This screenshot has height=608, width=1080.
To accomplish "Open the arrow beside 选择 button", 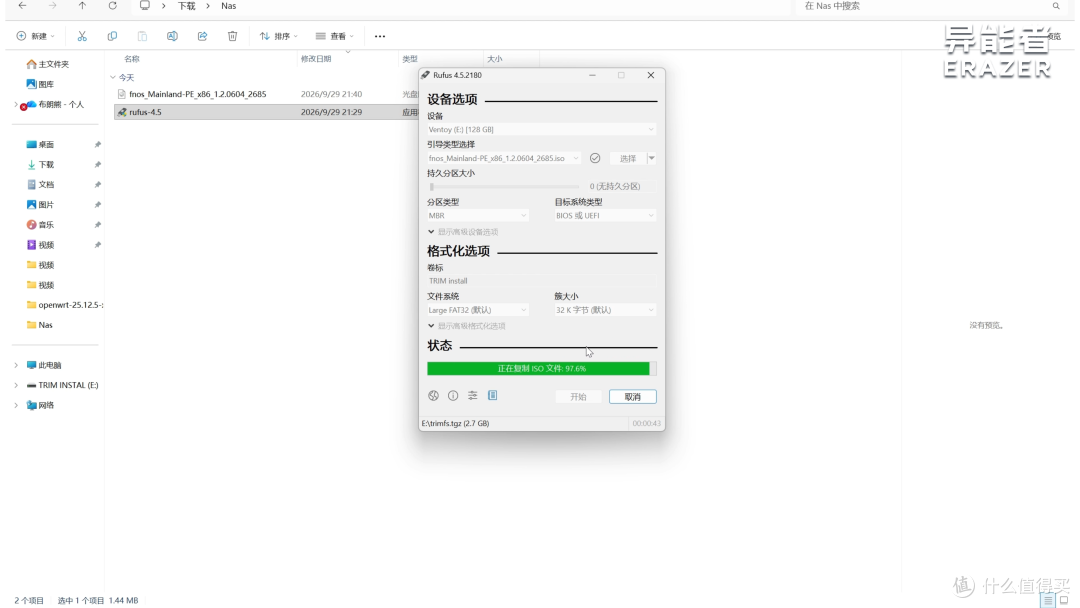I will tap(652, 158).
